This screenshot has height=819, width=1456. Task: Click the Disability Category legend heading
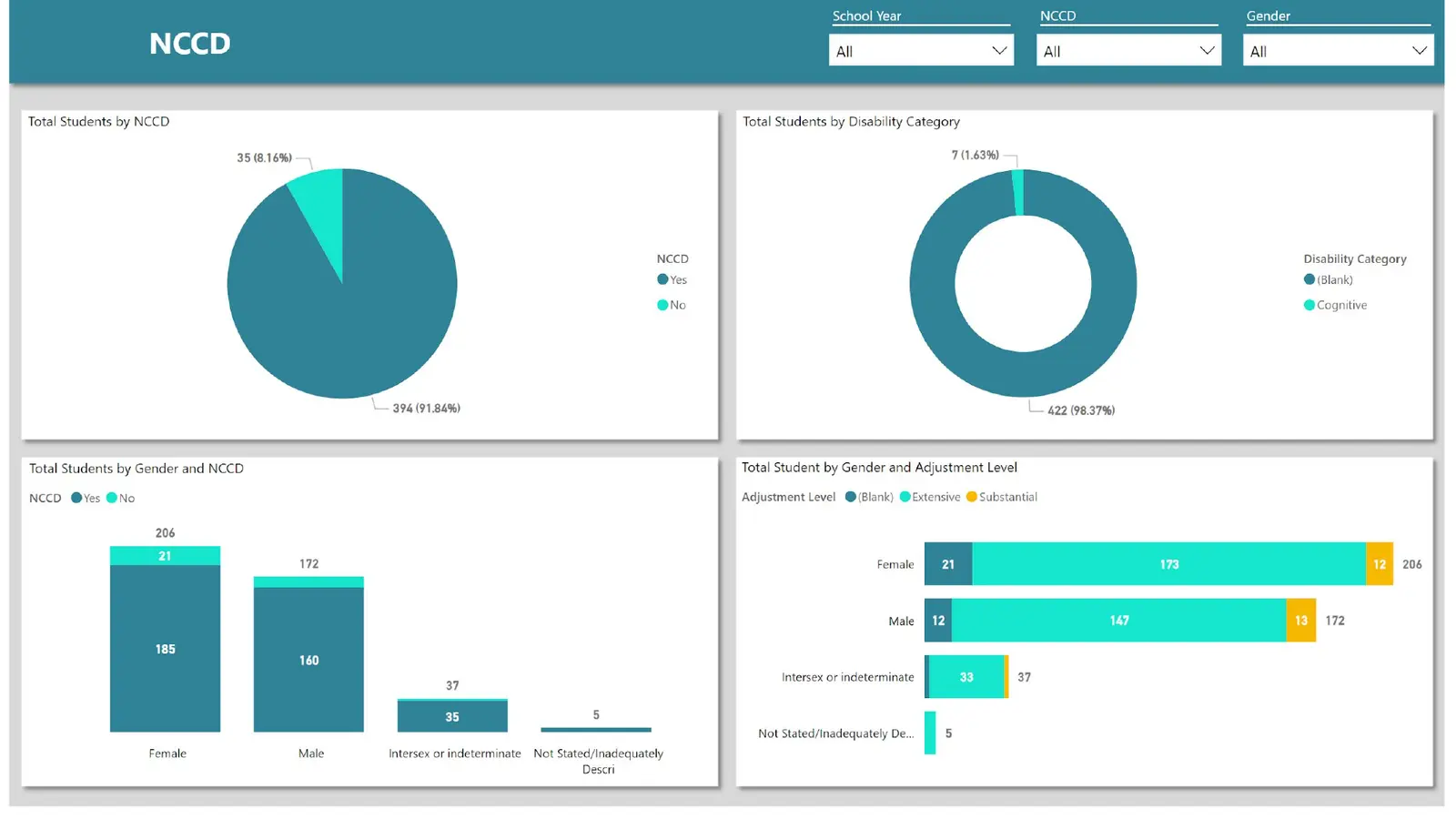tap(1355, 258)
